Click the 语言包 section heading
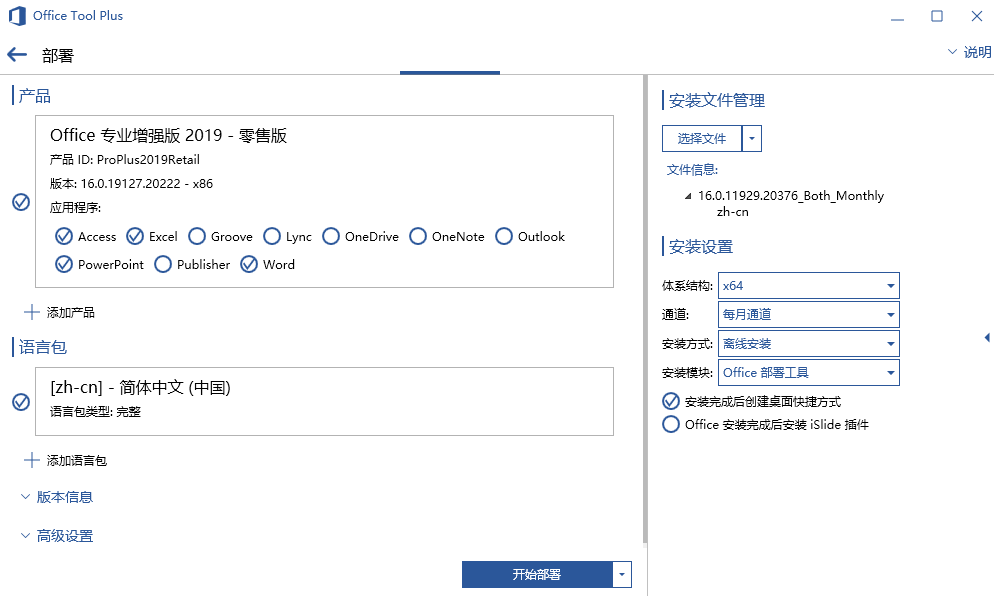This screenshot has width=994, height=596. pos(42,347)
